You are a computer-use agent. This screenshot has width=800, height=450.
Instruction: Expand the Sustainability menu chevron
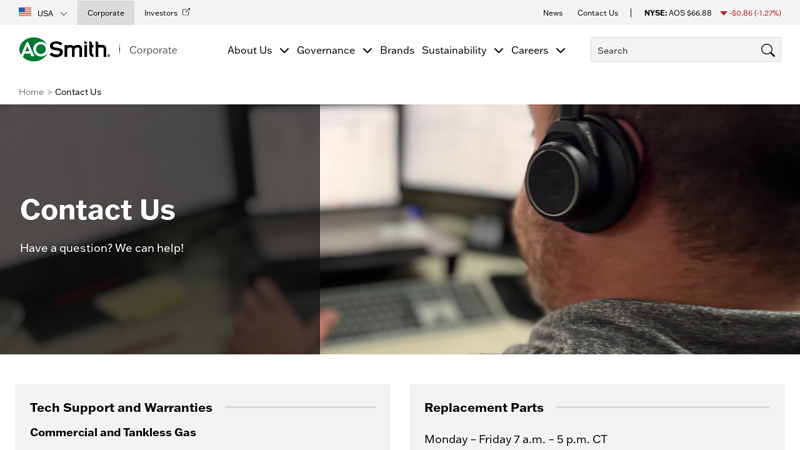point(498,51)
